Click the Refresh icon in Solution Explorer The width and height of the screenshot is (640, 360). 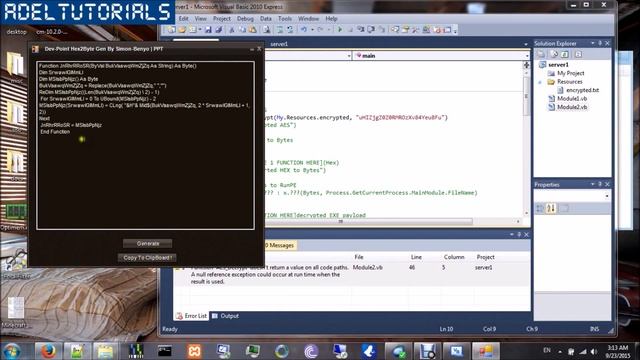pos(565,54)
